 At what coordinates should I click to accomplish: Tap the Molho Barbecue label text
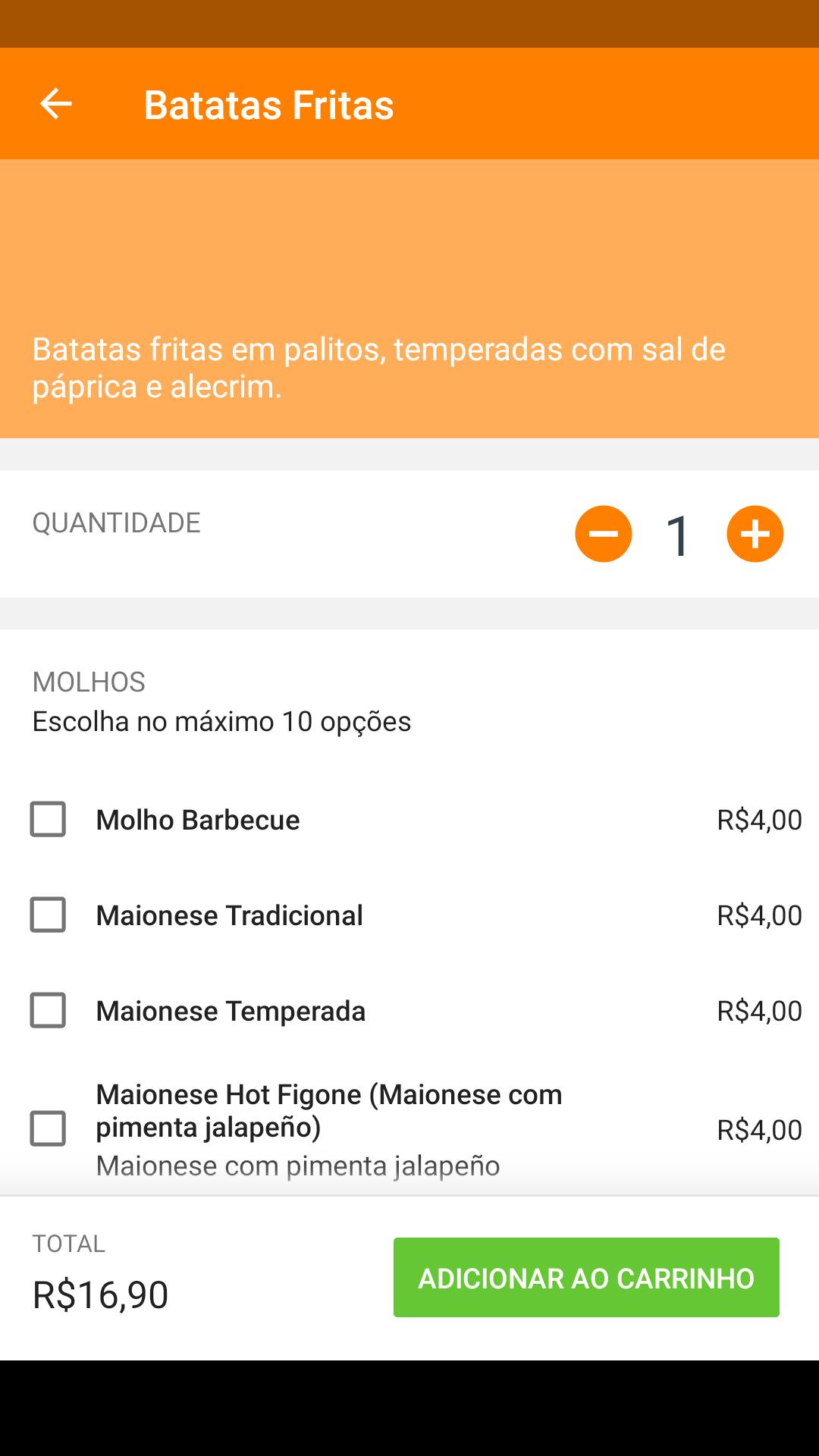[x=198, y=820]
